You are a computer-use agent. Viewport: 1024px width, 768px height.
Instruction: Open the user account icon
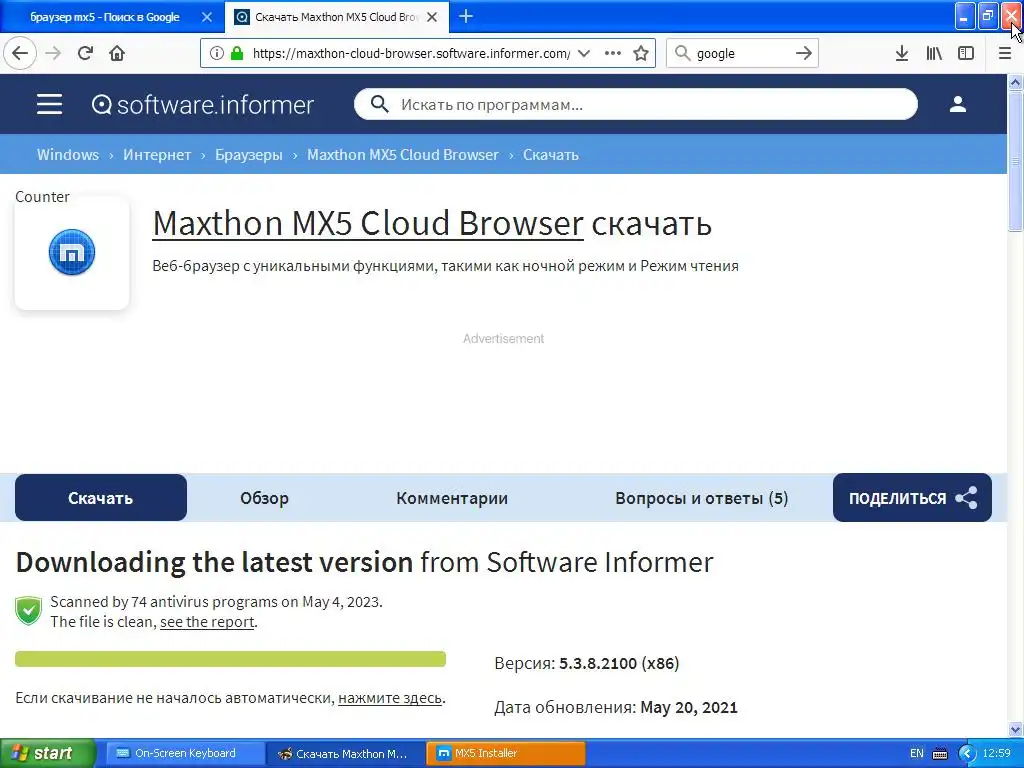click(958, 104)
